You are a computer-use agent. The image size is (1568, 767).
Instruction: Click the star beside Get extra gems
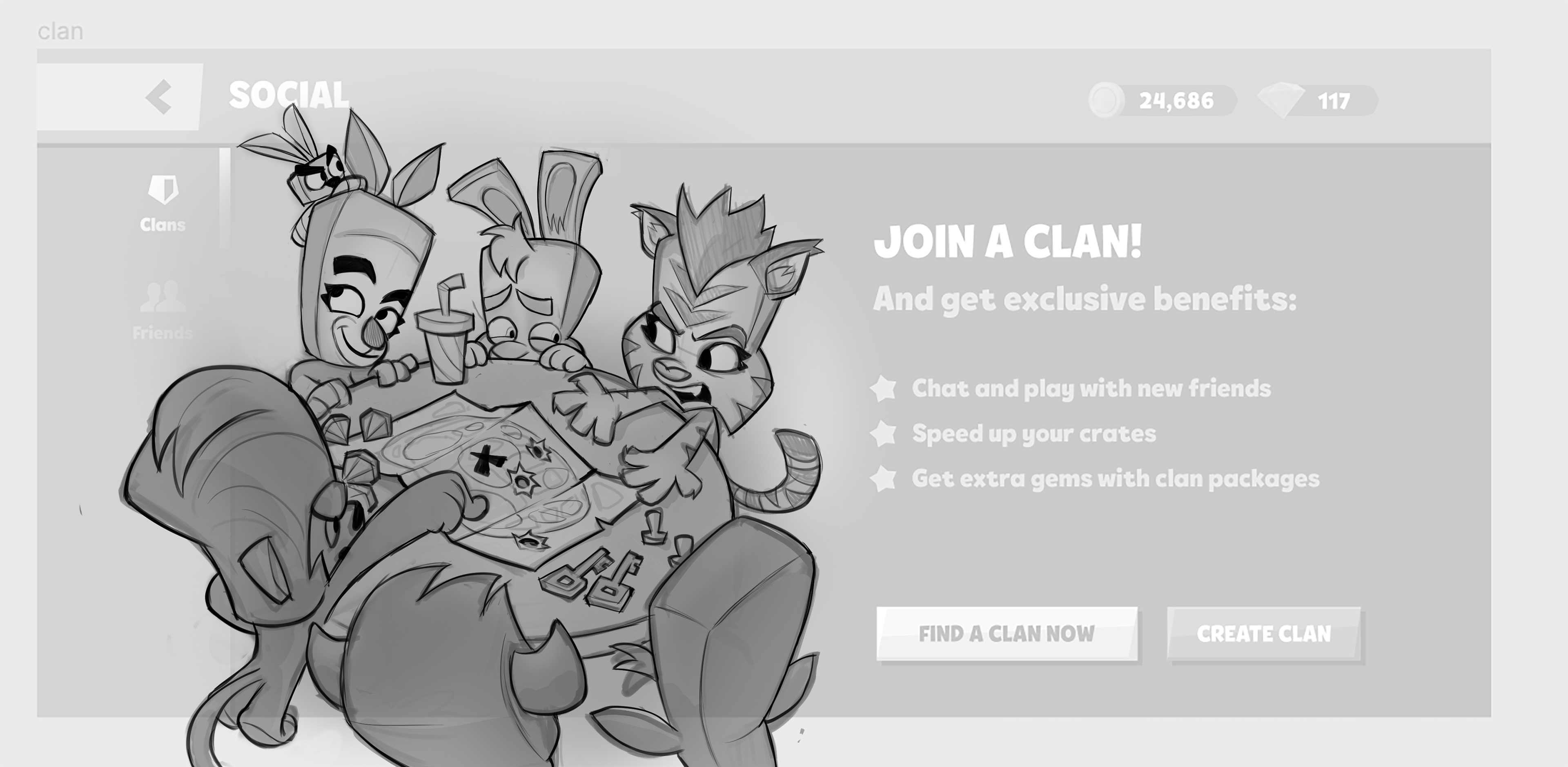[883, 478]
